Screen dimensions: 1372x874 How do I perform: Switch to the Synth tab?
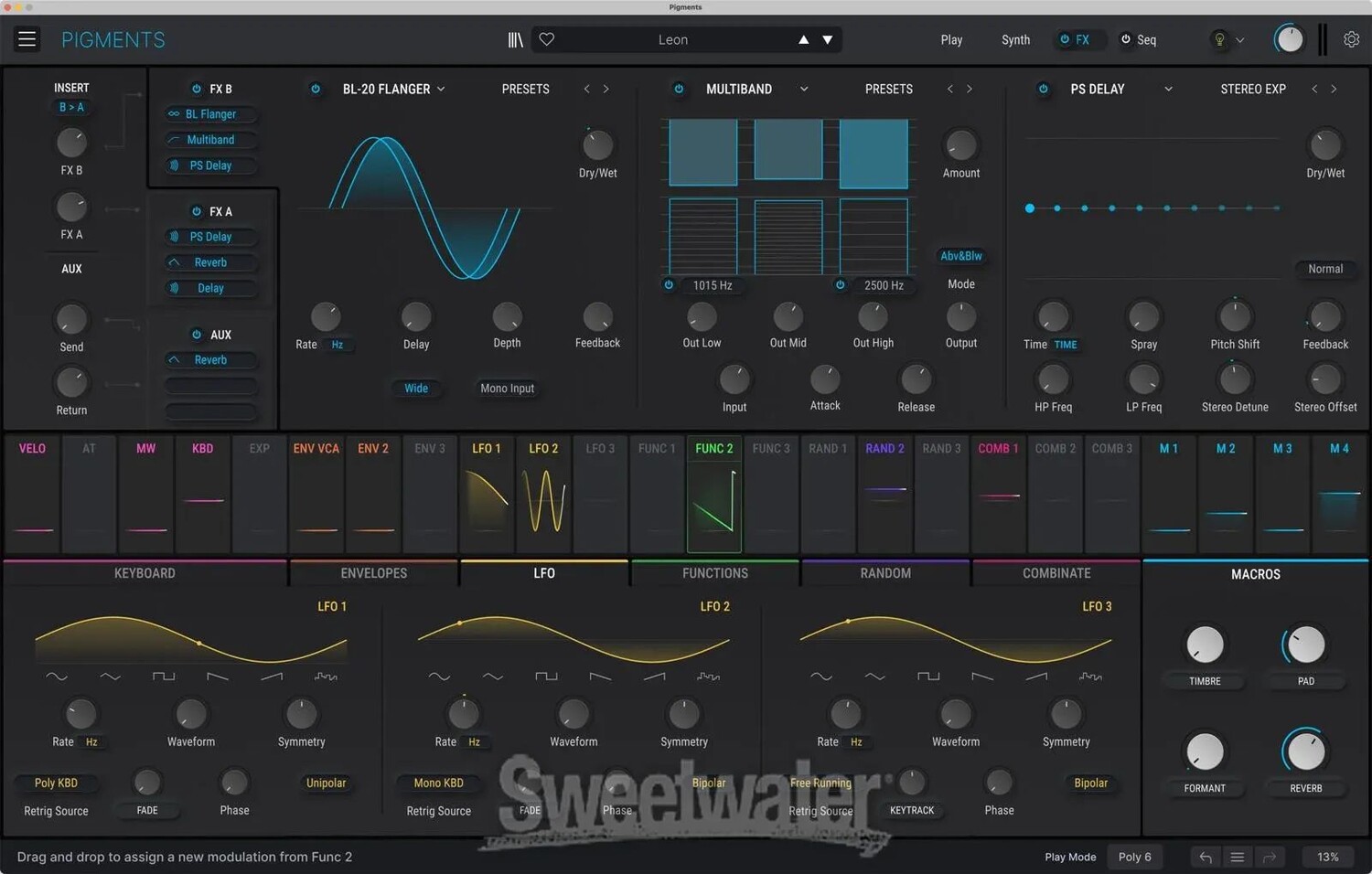click(x=1015, y=39)
